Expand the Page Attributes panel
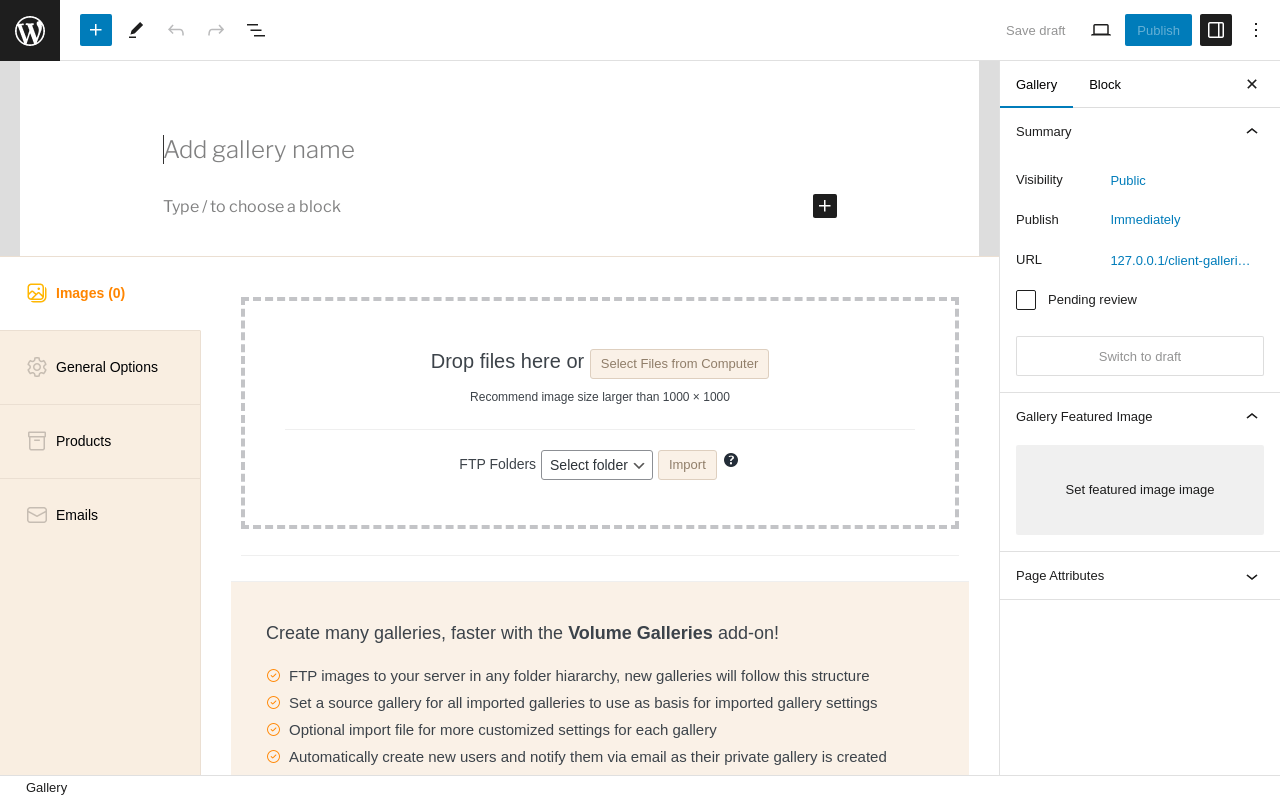This screenshot has height=800, width=1280. [x=1252, y=576]
